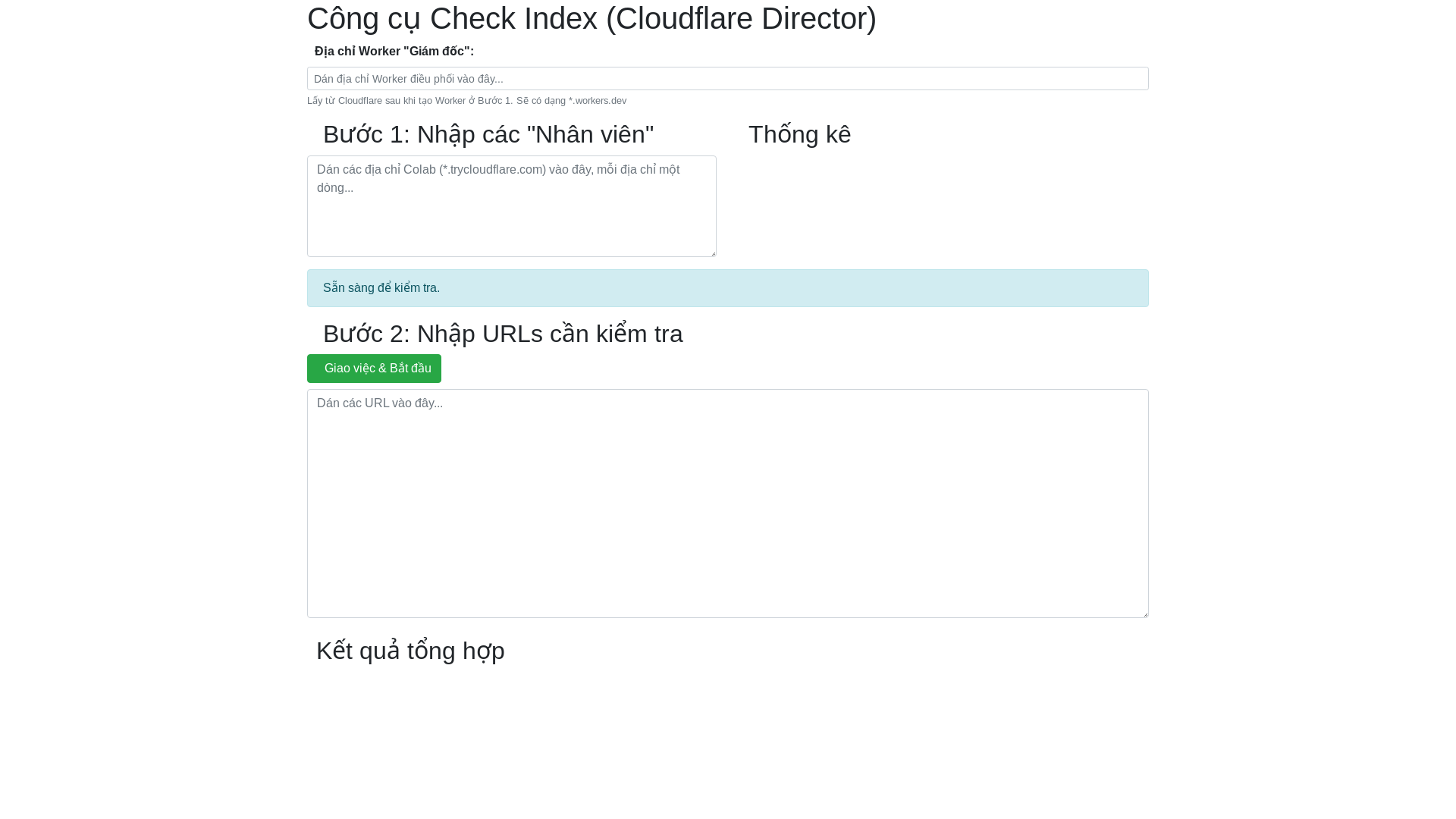Viewport: 1456px width, 819px height.
Task: Click the "Bước 1: Nhập các Nhân viên" heading
Action: (x=488, y=135)
